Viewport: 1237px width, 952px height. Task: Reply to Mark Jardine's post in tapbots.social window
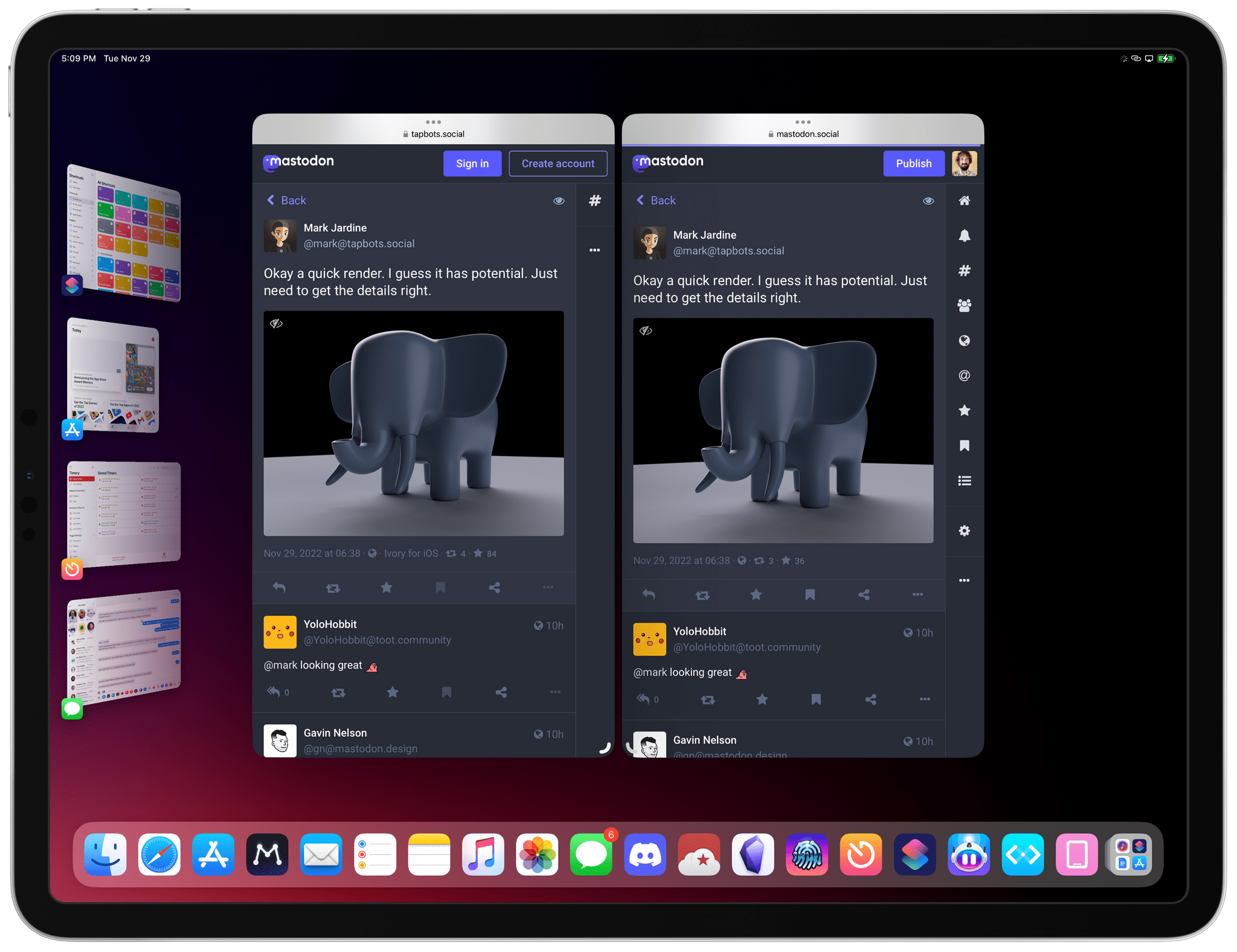coord(279,587)
